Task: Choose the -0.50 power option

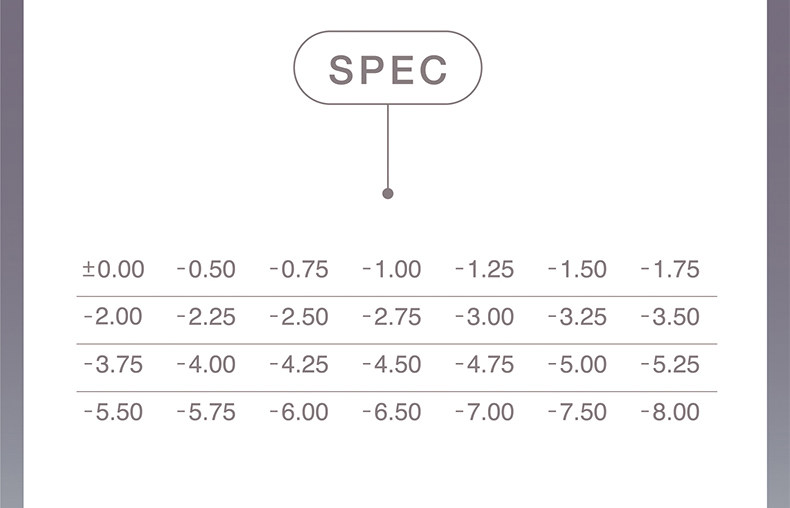Action: click(206, 270)
